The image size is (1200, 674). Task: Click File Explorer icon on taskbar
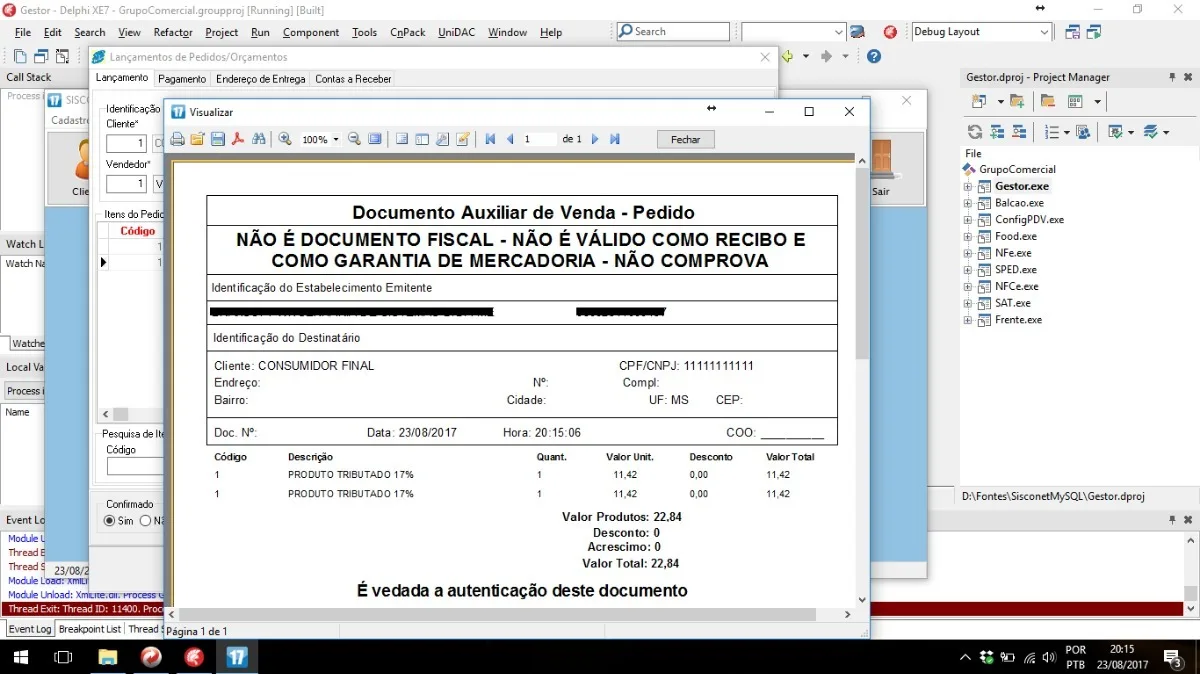point(107,657)
